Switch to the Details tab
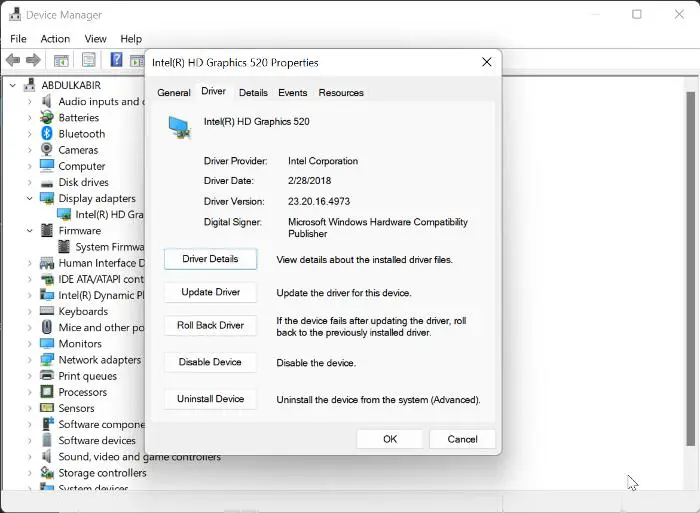 [253, 92]
